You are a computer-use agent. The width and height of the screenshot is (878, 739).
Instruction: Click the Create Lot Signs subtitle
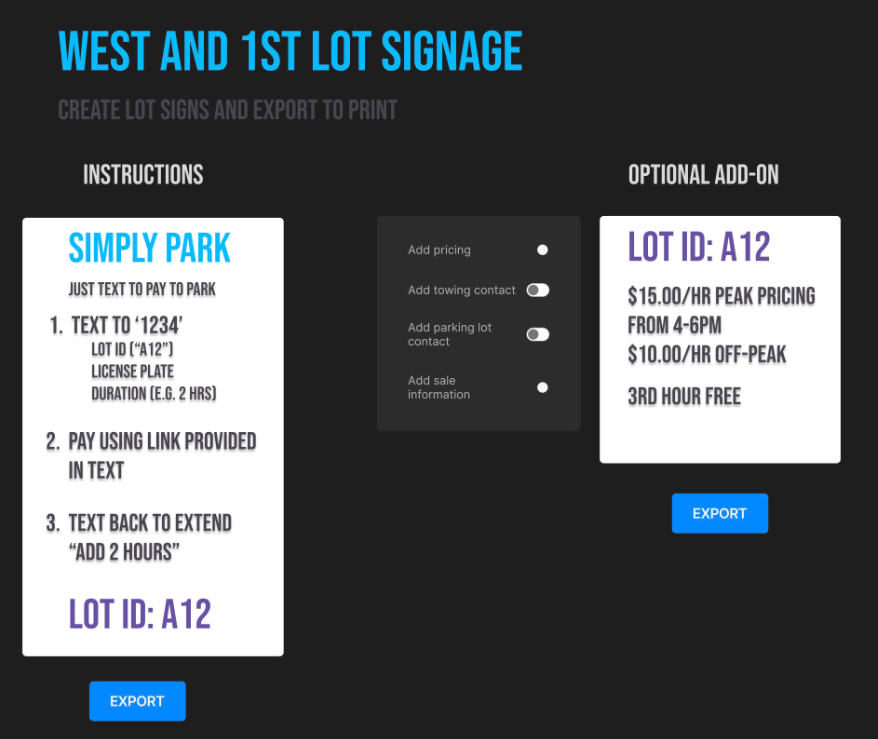pyautogui.click(x=227, y=110)
